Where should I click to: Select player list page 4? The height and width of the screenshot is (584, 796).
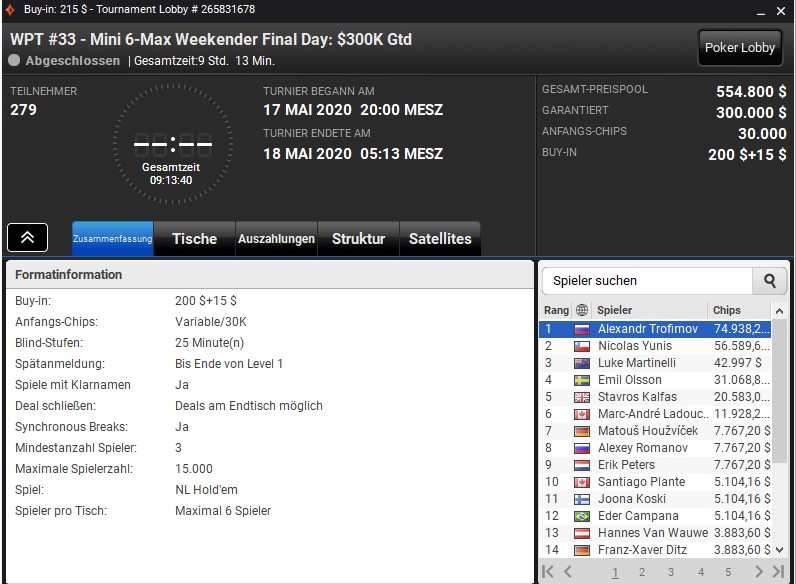coord(701,572)
